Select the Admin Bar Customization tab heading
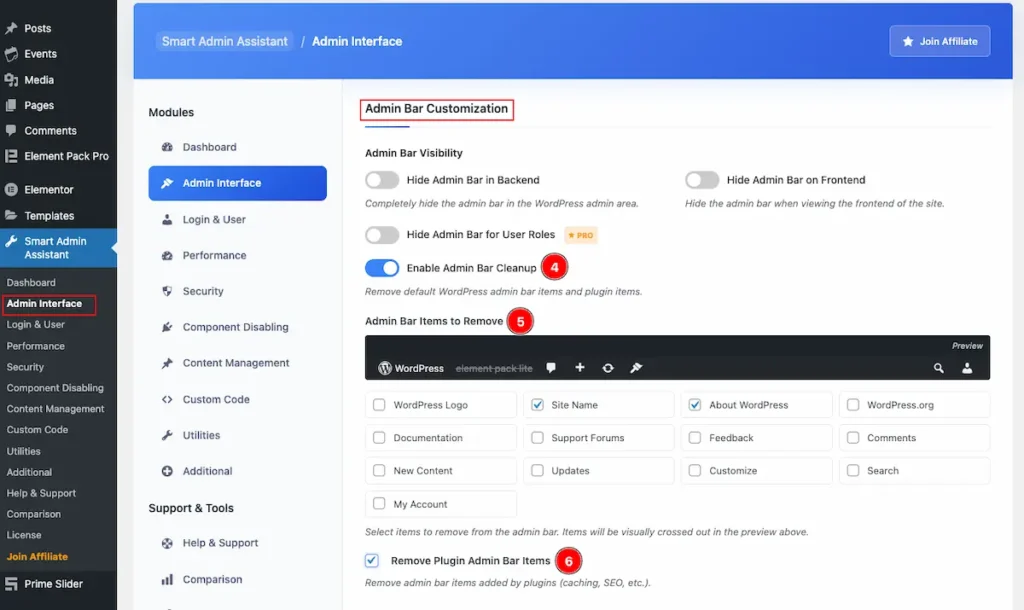1024x610 pixels. [436, 109]
